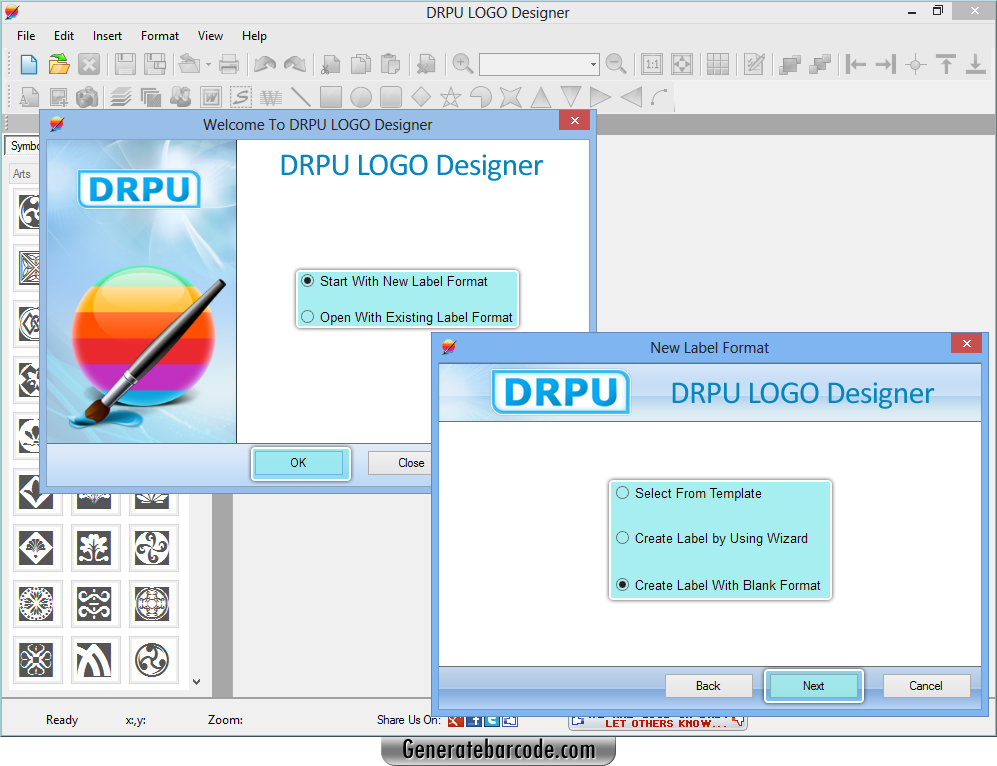Click the Camera capture icon

point(87,97)
